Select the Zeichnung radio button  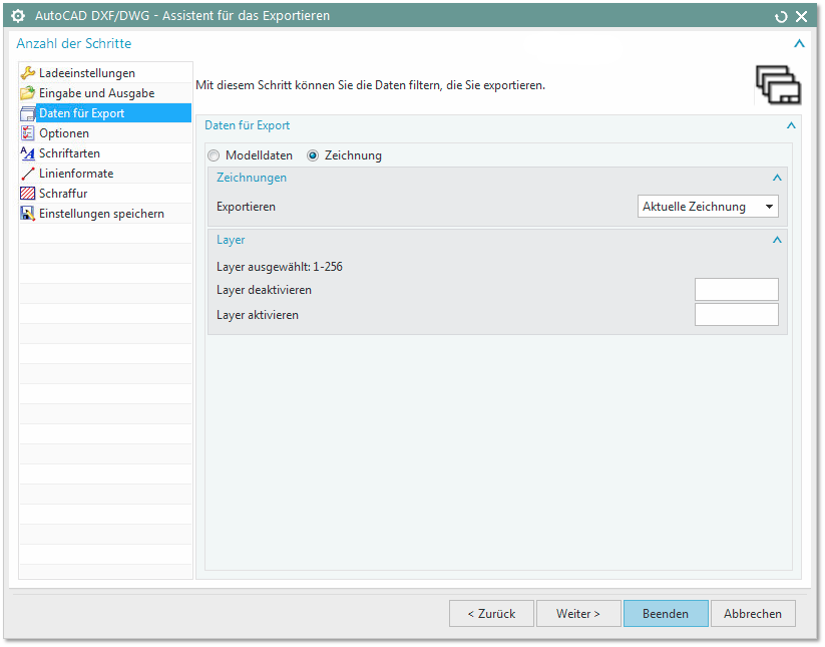(x=313, y=156)
